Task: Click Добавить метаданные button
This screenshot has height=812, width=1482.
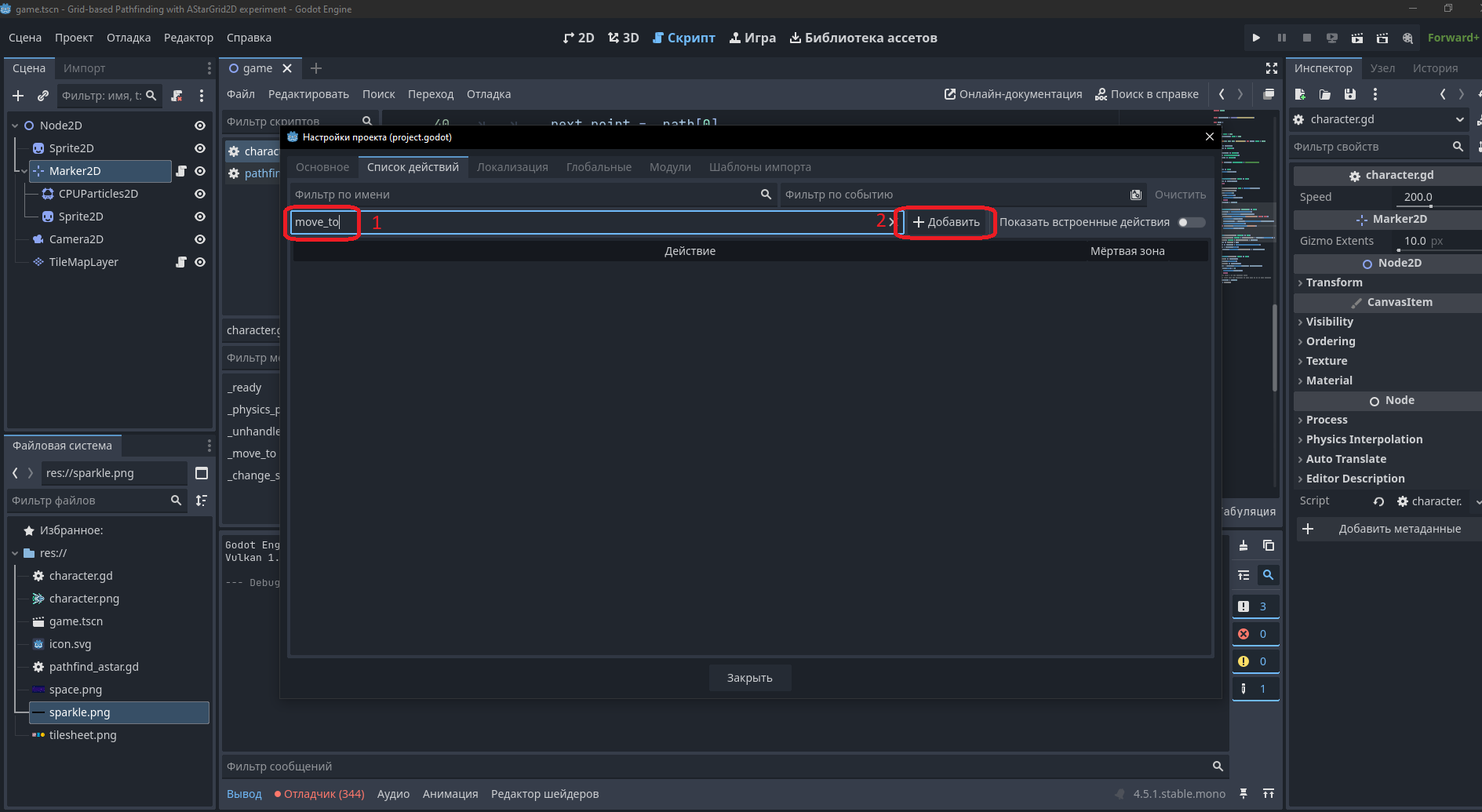Action: click(1388, 529)
